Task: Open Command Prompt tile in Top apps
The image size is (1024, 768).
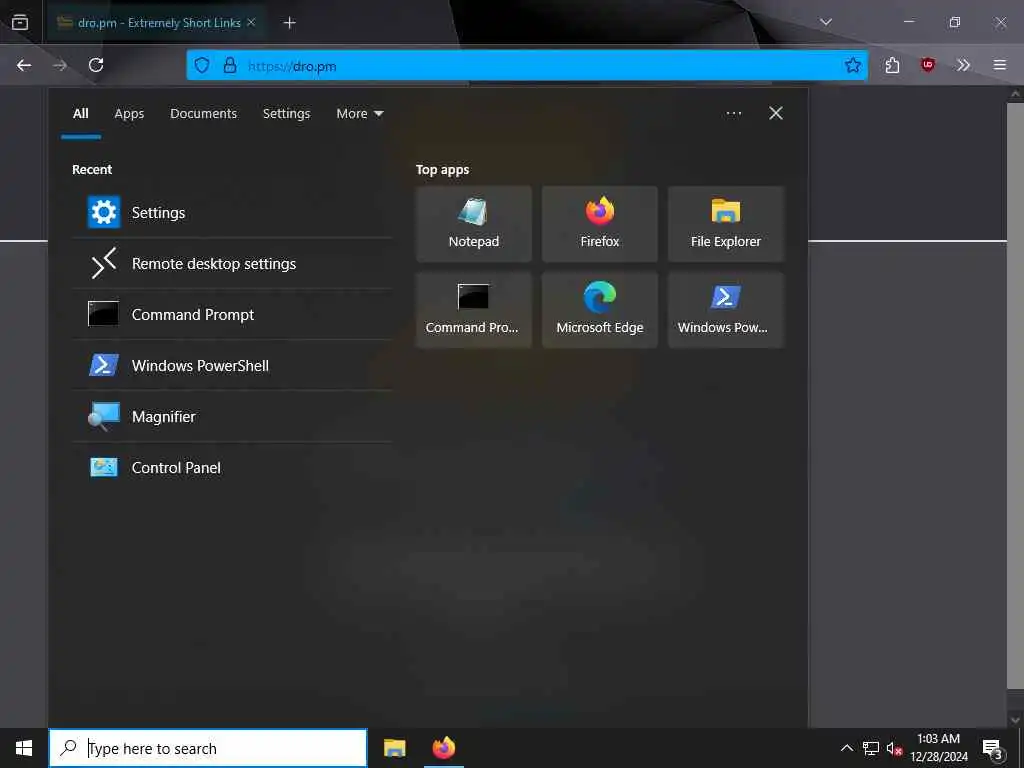Action: 473,310
